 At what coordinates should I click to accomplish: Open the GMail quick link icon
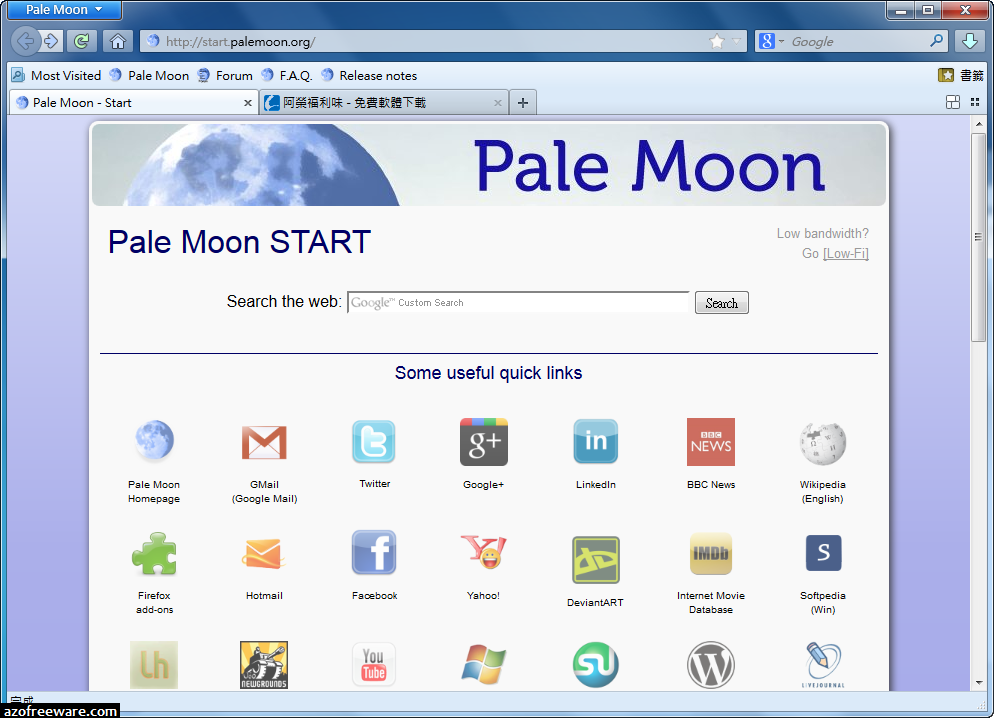264,442
